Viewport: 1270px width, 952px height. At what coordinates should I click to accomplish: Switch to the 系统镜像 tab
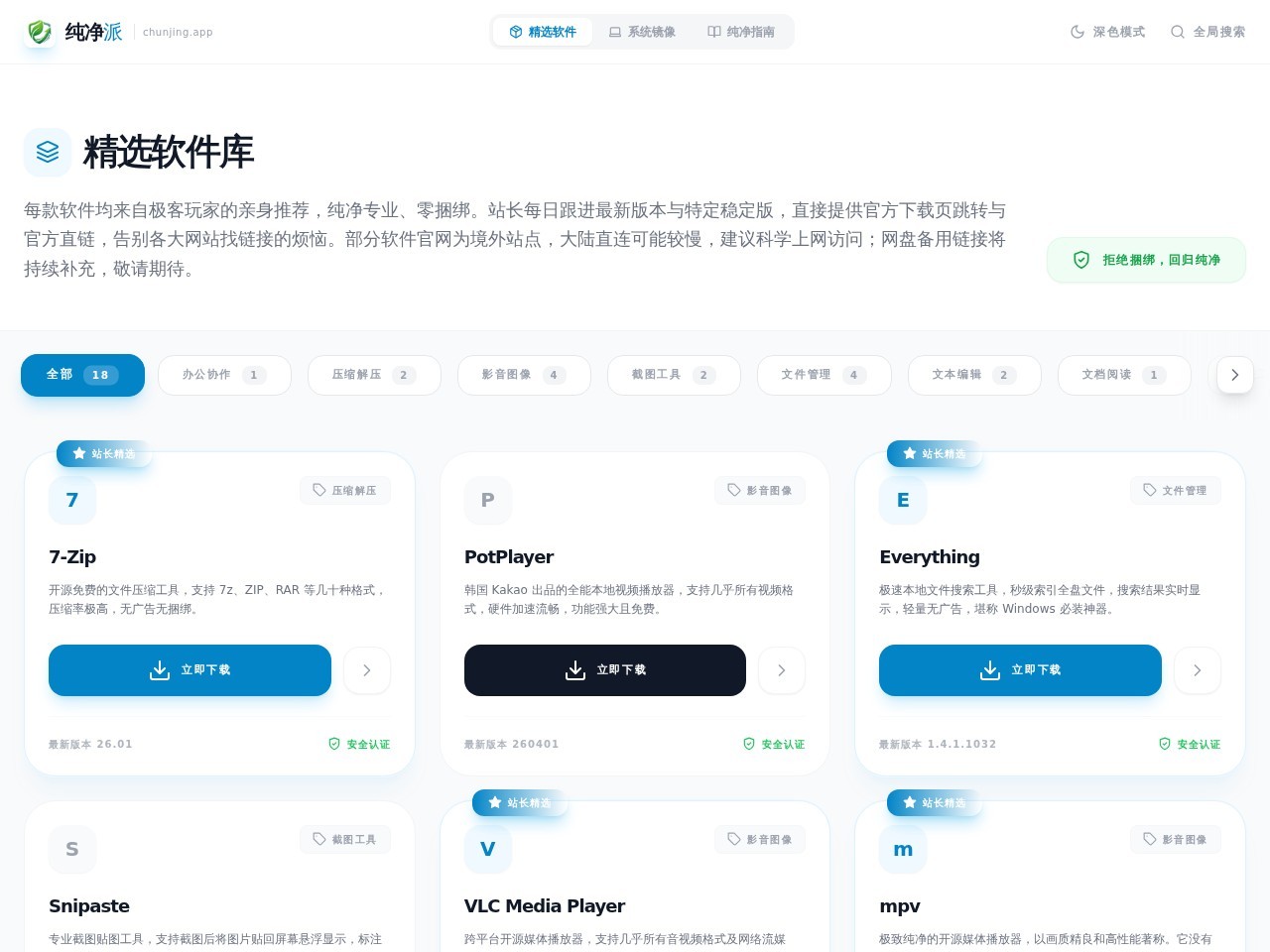(642, 32)
